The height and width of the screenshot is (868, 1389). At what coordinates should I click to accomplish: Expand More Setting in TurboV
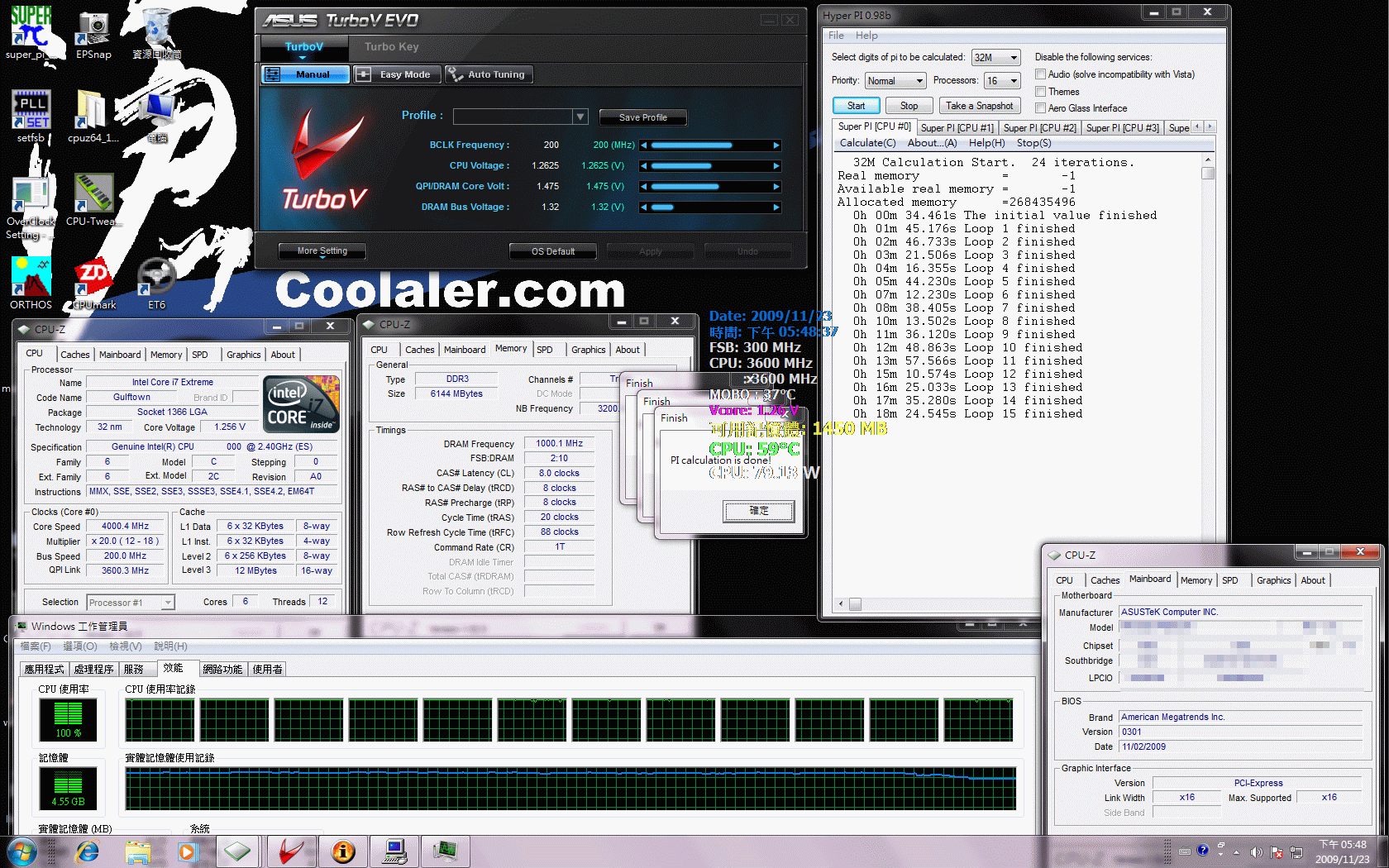(x=322, y=251)
